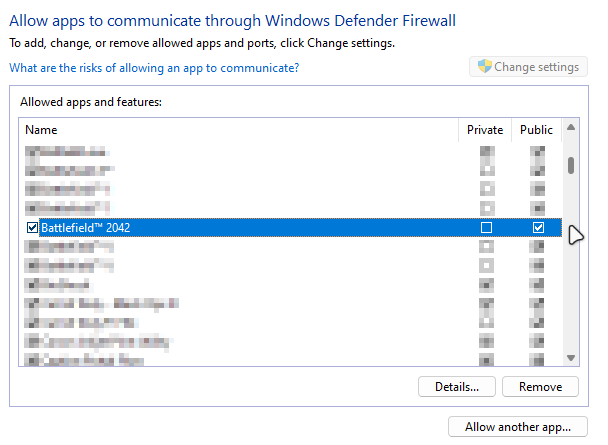This screenshot has height=445, width=608.
Task: Select the Battlefield 2042 row name
Action: [85, 228]
